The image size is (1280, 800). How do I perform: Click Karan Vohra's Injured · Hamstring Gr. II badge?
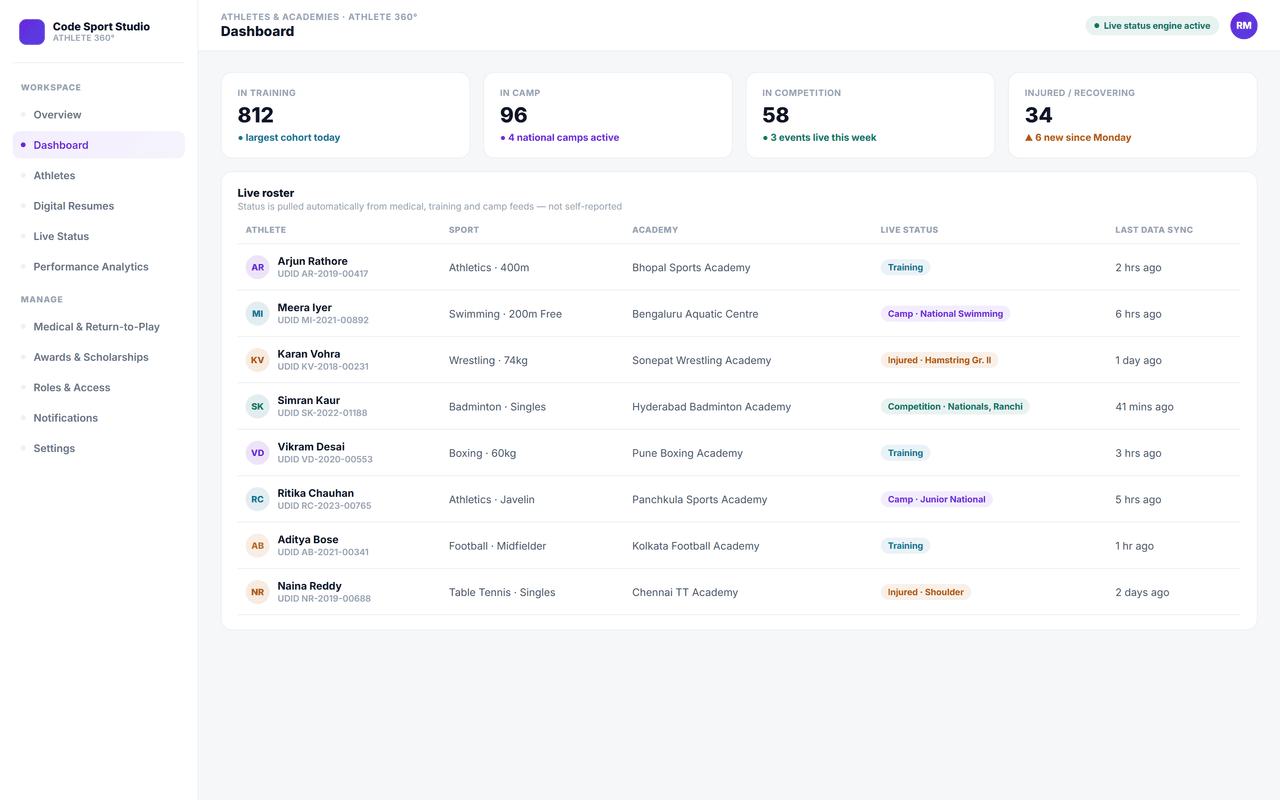(x=939, y=360)
